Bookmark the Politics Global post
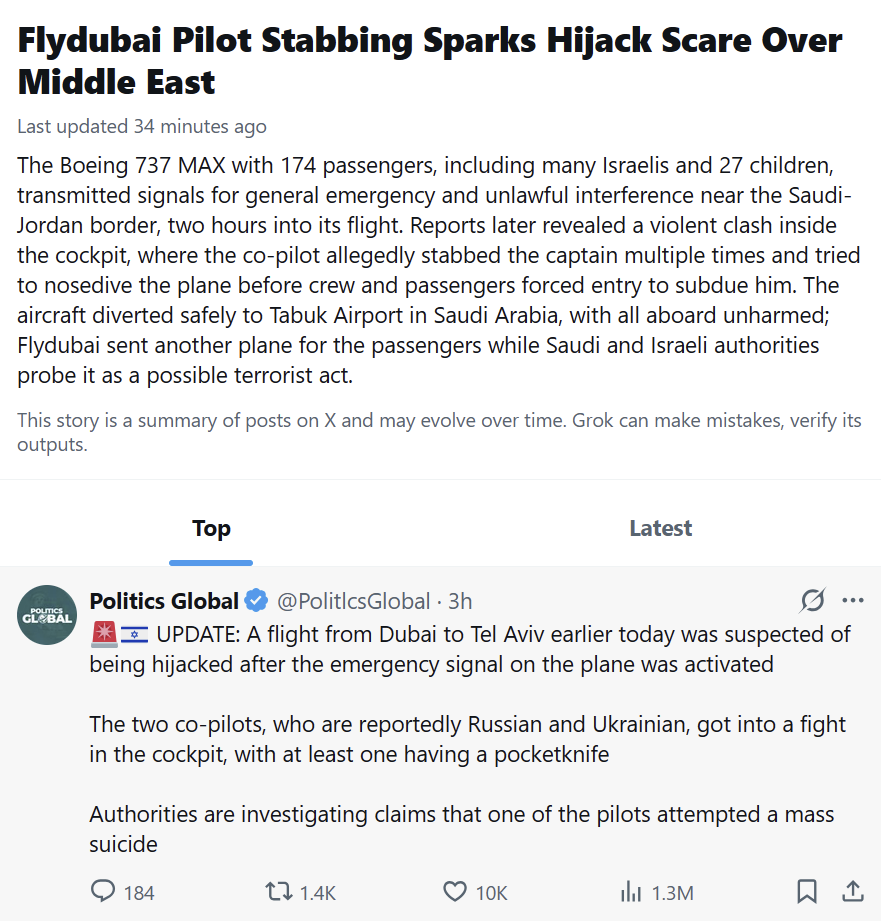Screen dimensions: 881x921 pyautogui.click(x=807, y=892)
